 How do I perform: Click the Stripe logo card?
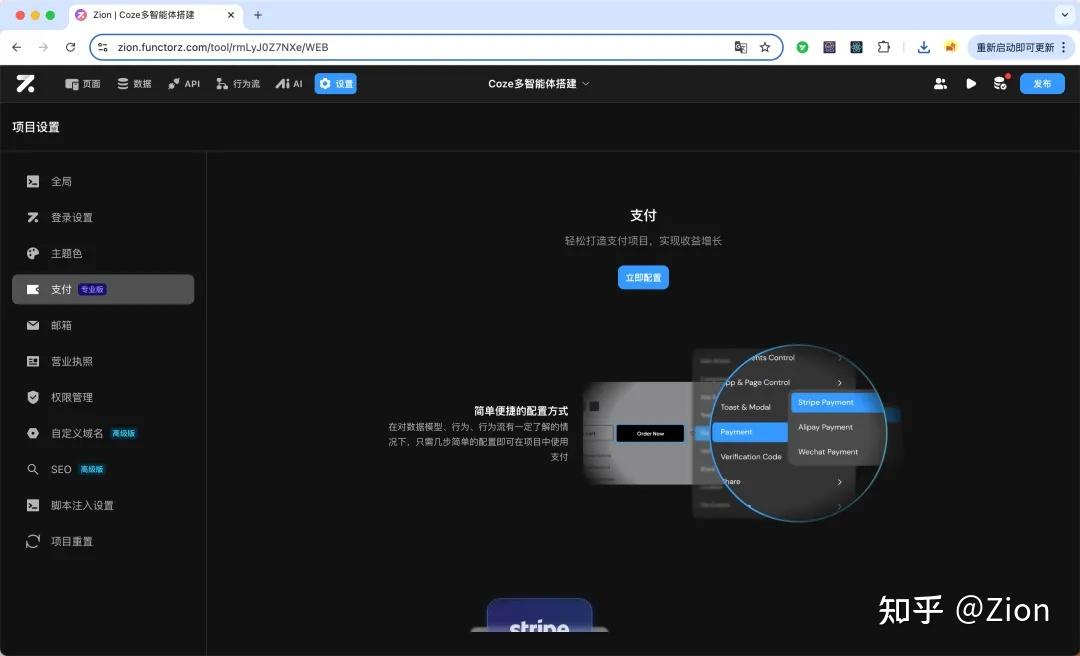tap(539, 615)
